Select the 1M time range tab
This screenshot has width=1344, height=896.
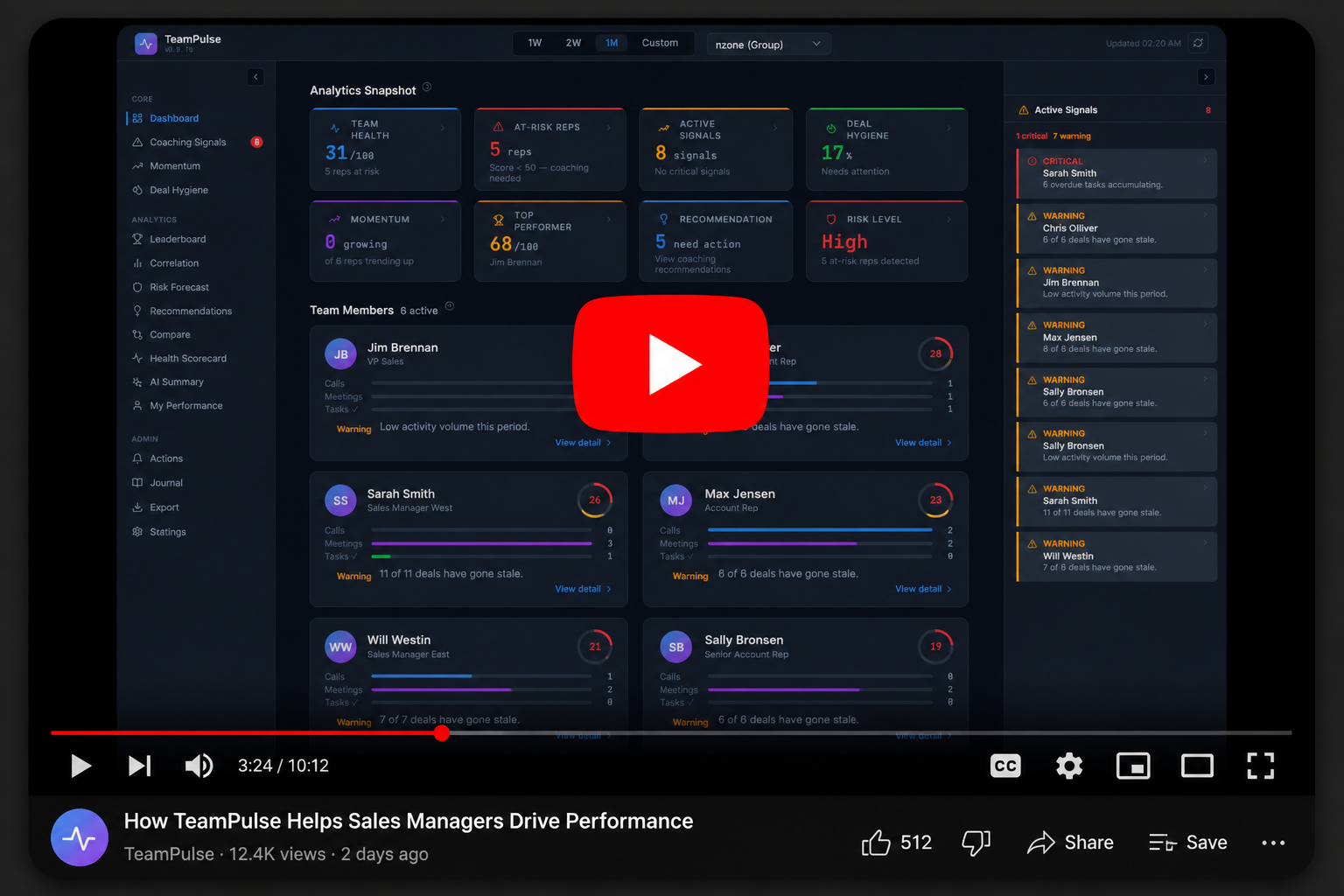click(612, 43)
